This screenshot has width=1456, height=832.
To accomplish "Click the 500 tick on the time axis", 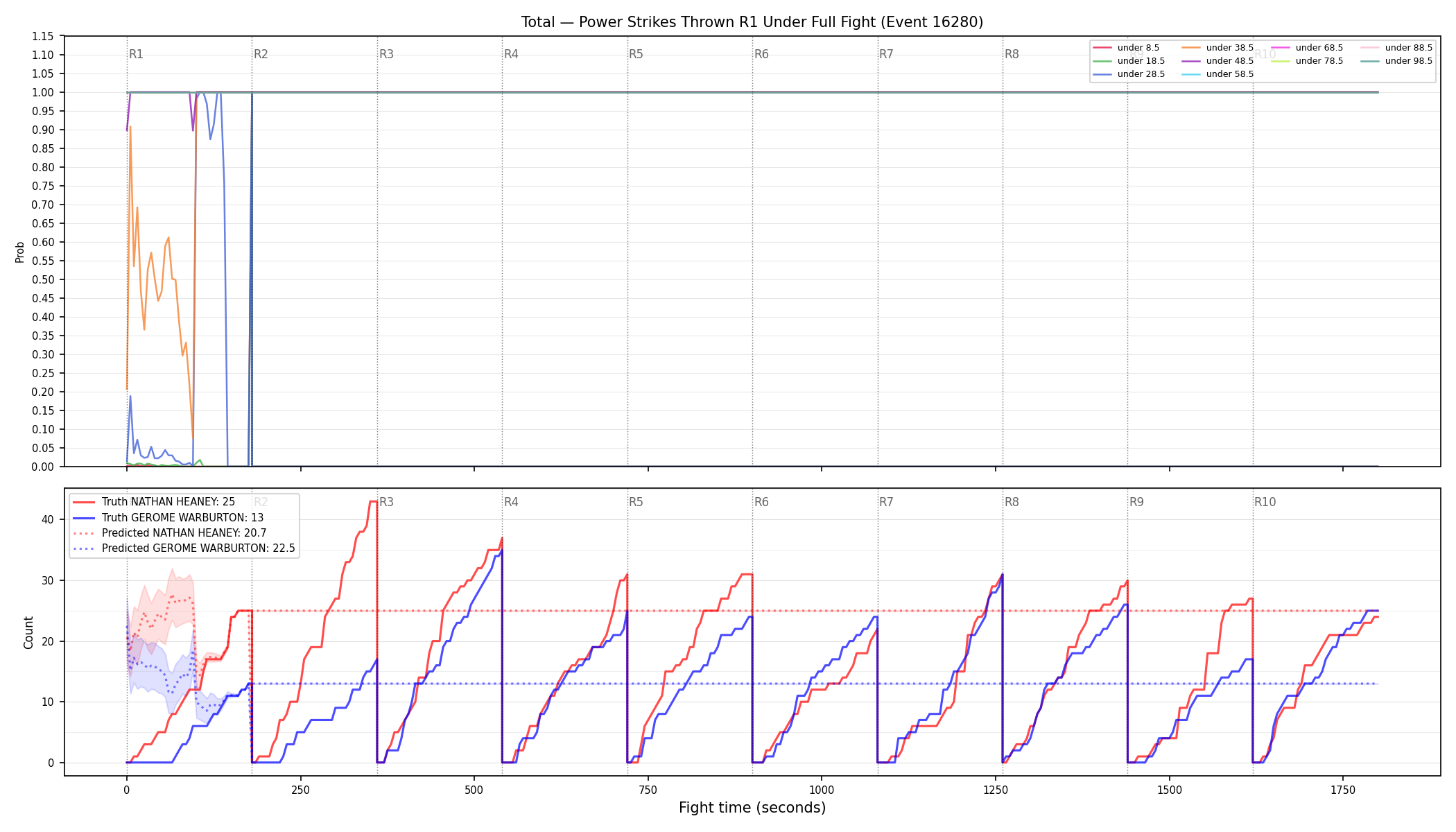I will (x=474, y=790).
